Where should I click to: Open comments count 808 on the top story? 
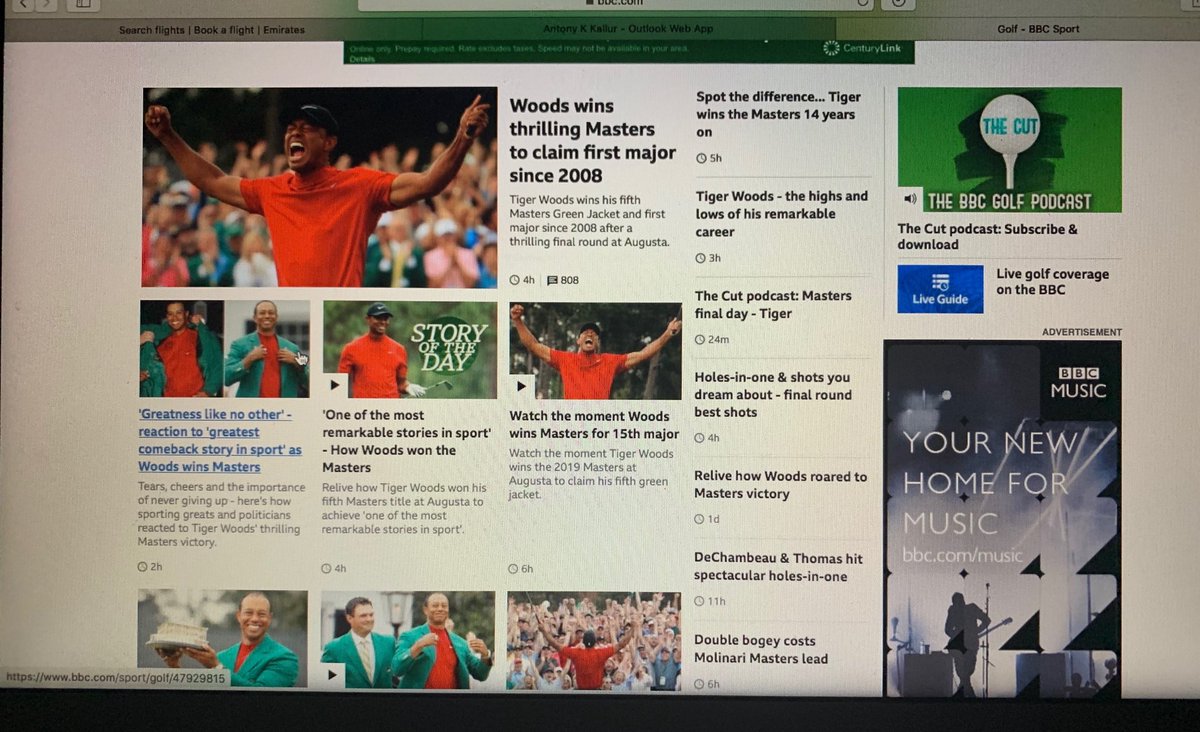pos(563,280)
